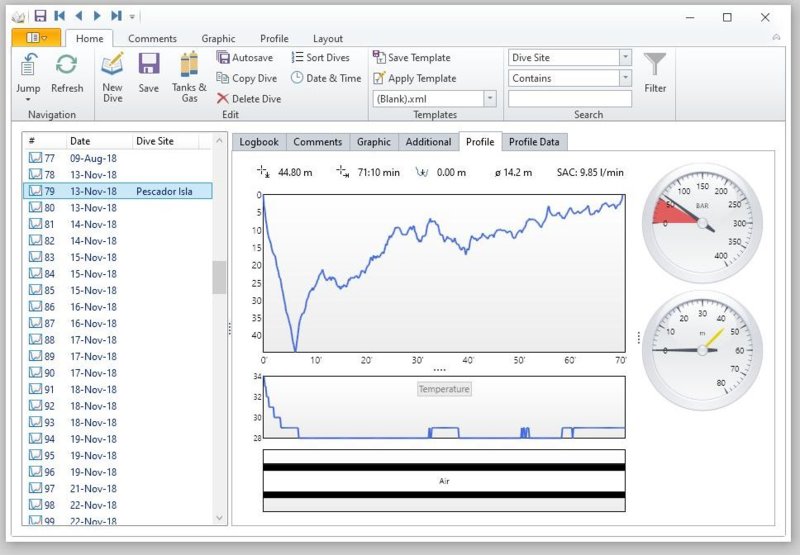The height and width of the screenshot is (555, 800).
Task: Click the Save floppy disk icon
Action: coord(148,66)
